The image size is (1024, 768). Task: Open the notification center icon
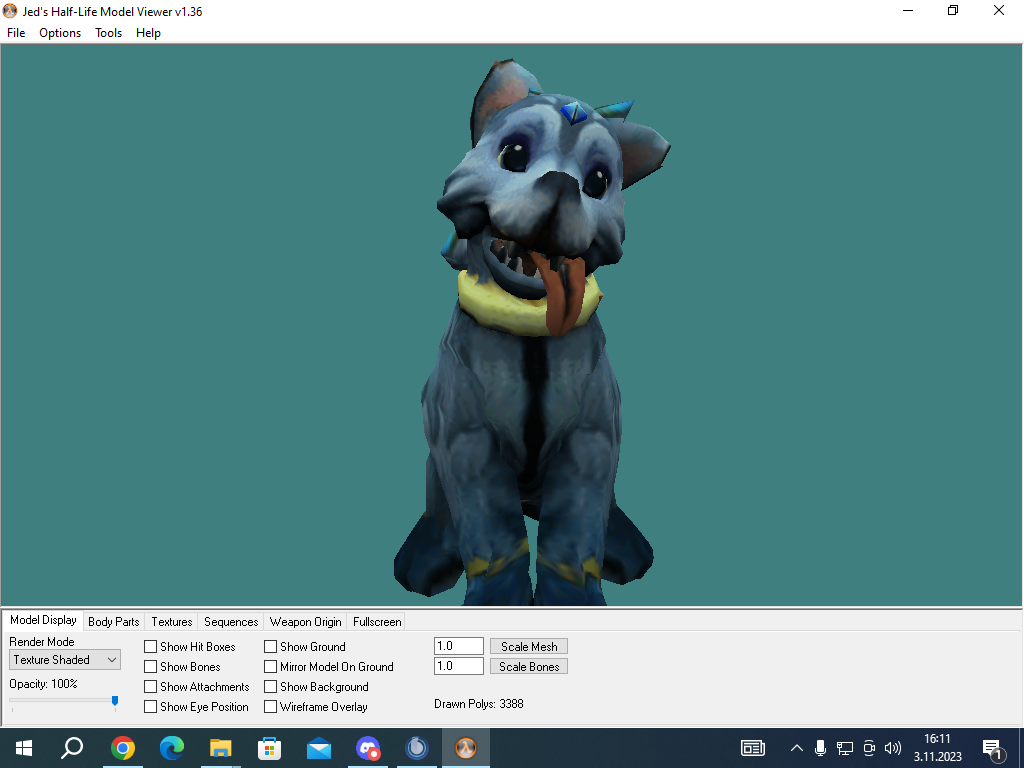993,749
